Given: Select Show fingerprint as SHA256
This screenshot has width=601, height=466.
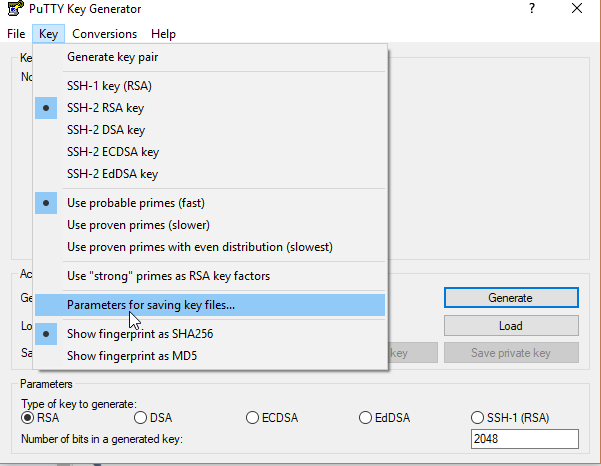Looking at the screenshot, I should [210, 334].
